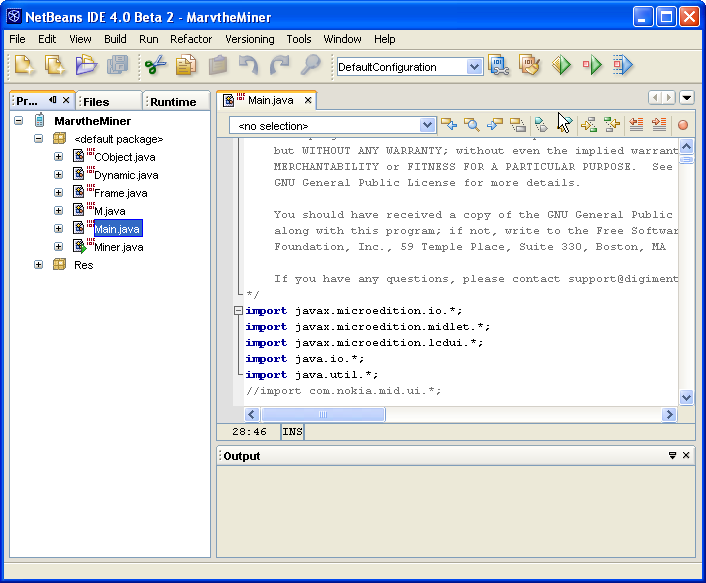Expand the Res package node
This screenshot has width=706, height=583.
click(38, 265)
